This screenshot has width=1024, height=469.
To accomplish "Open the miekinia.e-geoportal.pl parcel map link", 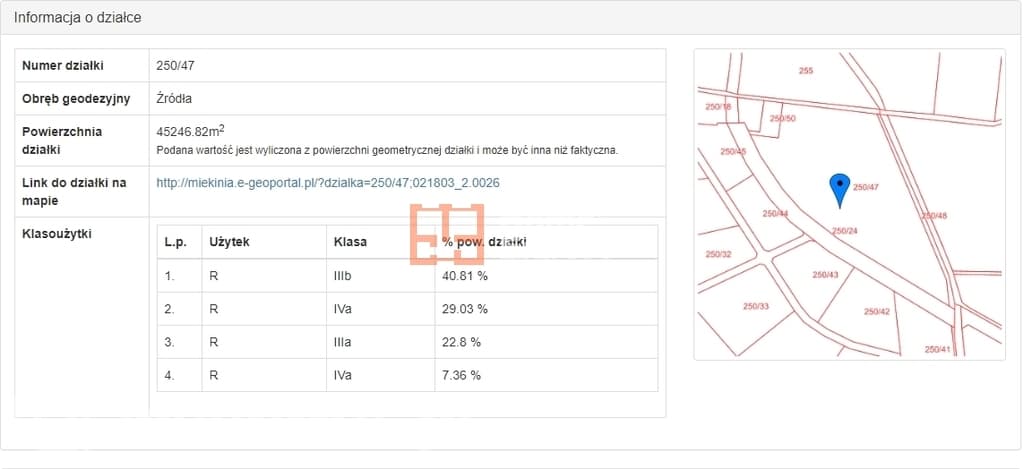I will [328, 183].
